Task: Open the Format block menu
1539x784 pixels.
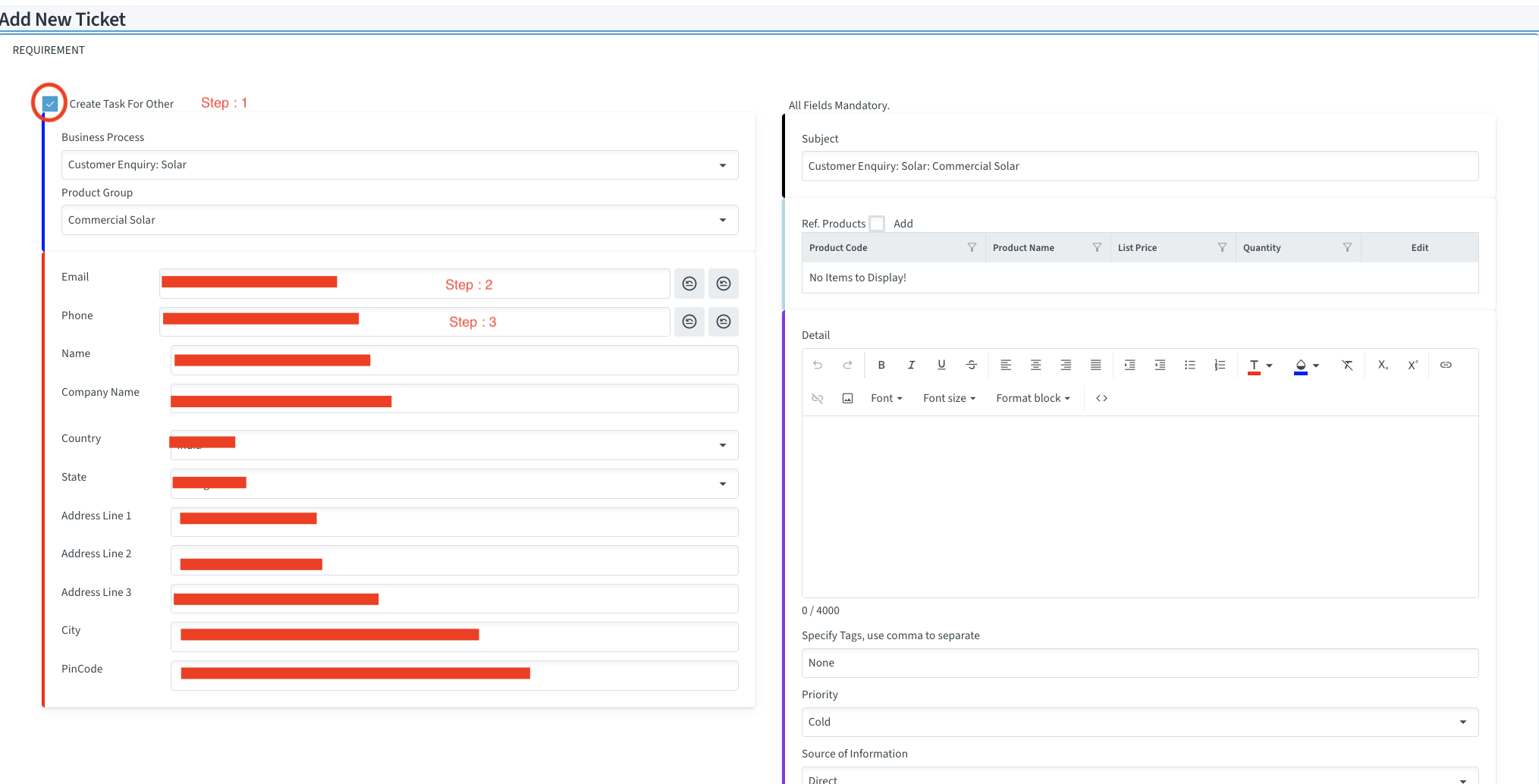Action: pos(1032,398)
